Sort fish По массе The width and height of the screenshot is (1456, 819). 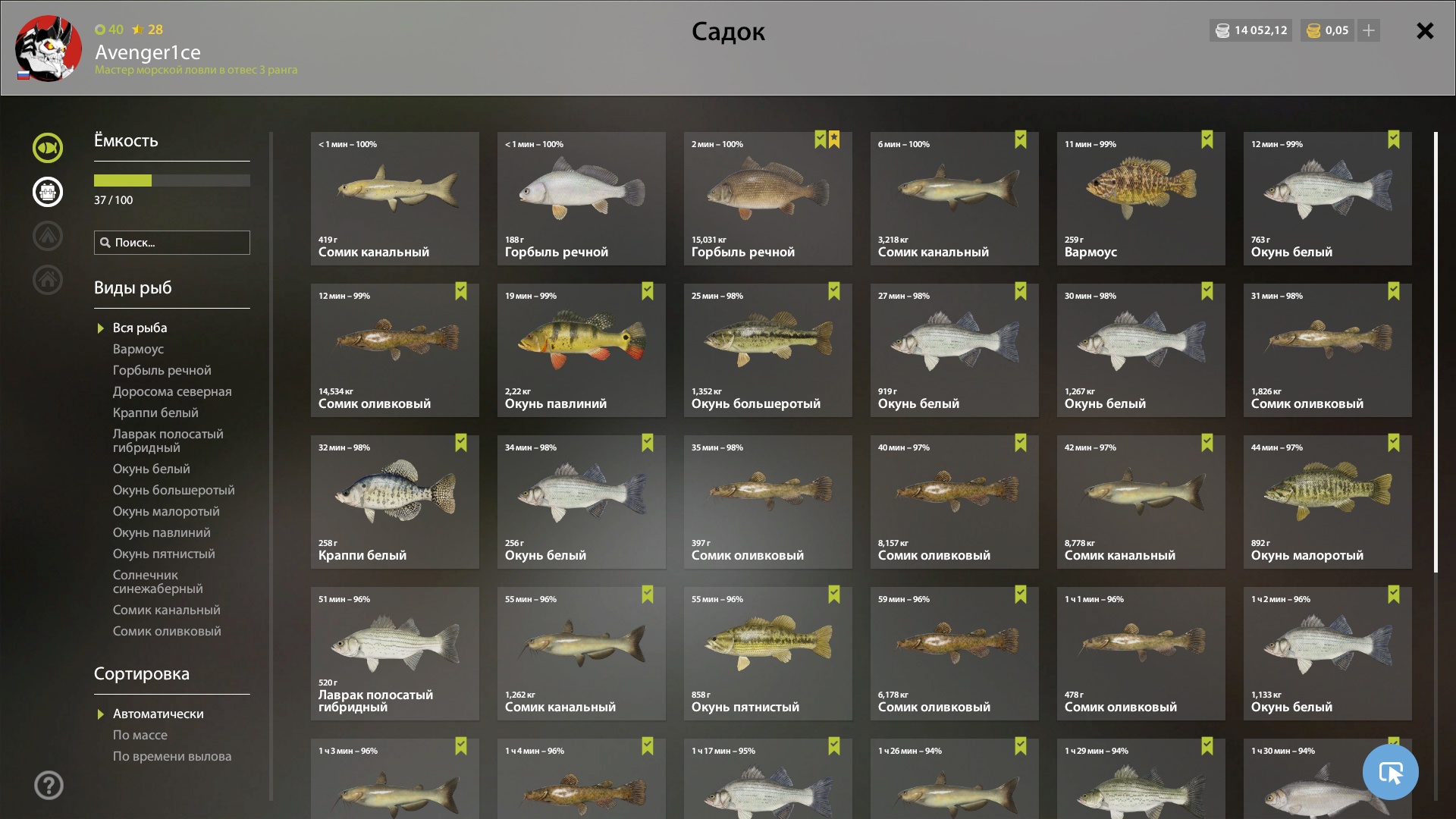140,735
